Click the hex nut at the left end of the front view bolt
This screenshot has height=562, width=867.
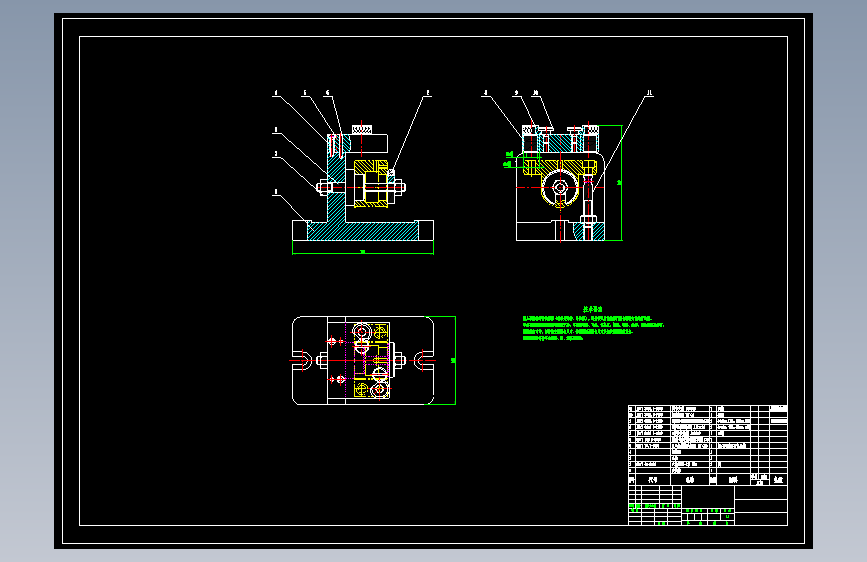[323, 187]
